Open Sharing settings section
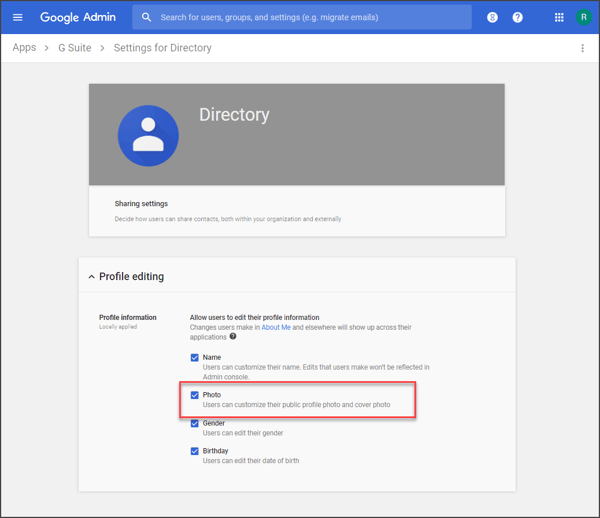The width and height of the screenshot is (600, 518). point(297,211)
